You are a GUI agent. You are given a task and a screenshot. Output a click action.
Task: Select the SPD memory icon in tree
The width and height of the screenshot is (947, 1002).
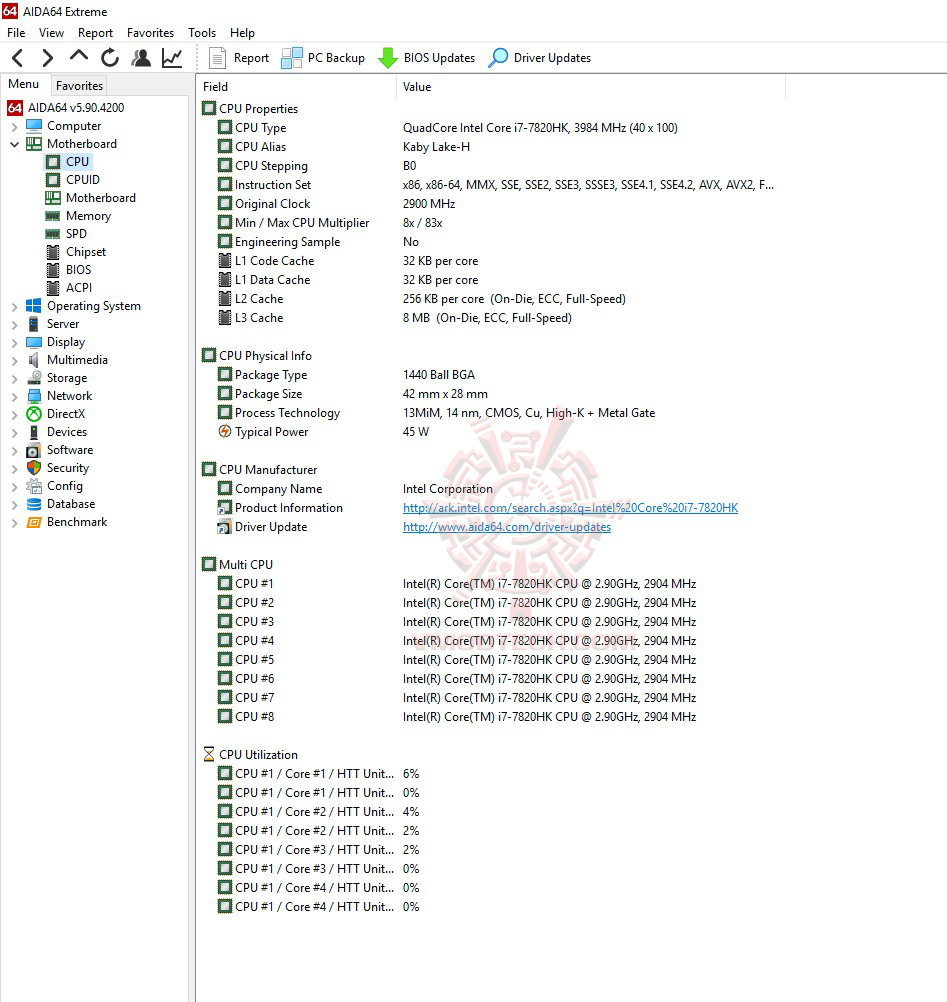click(53, 234)
